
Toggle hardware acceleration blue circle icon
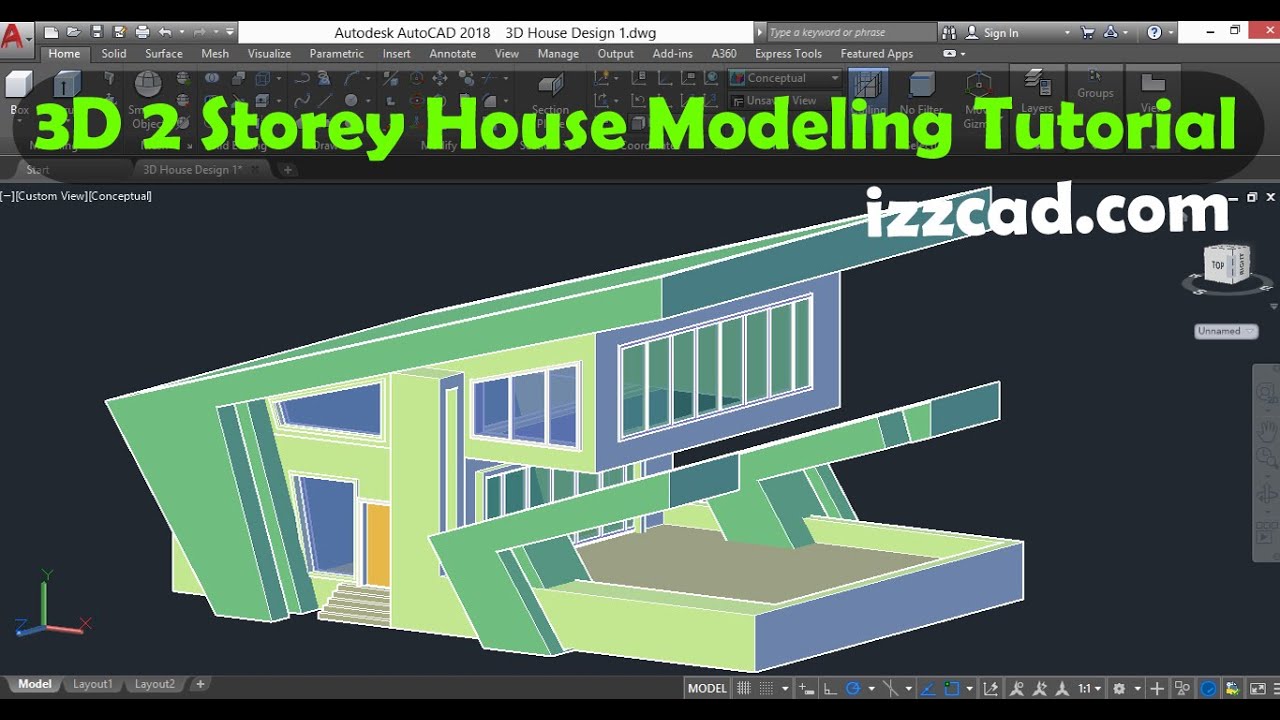pyautogui.click(x=1208, y=688)
